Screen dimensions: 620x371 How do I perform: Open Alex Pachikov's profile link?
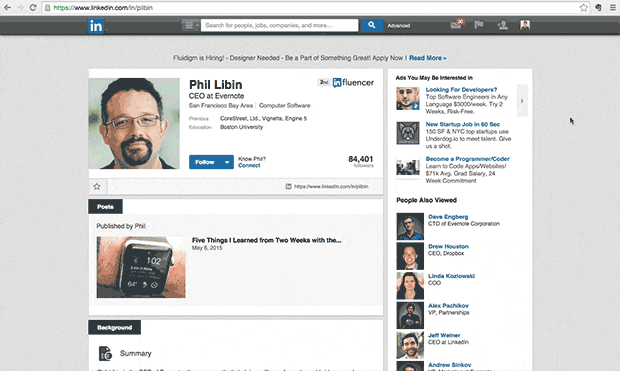(x=448, y=306)
